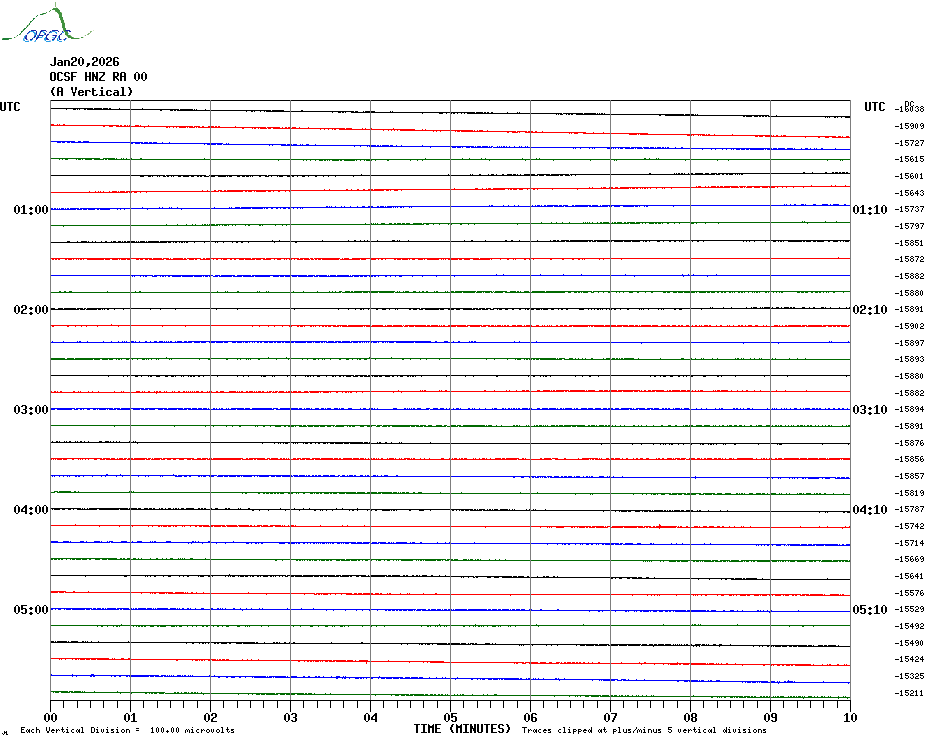Click the 04:10 time label
This screenshot has width=930, height=744.
pos(870,510)
